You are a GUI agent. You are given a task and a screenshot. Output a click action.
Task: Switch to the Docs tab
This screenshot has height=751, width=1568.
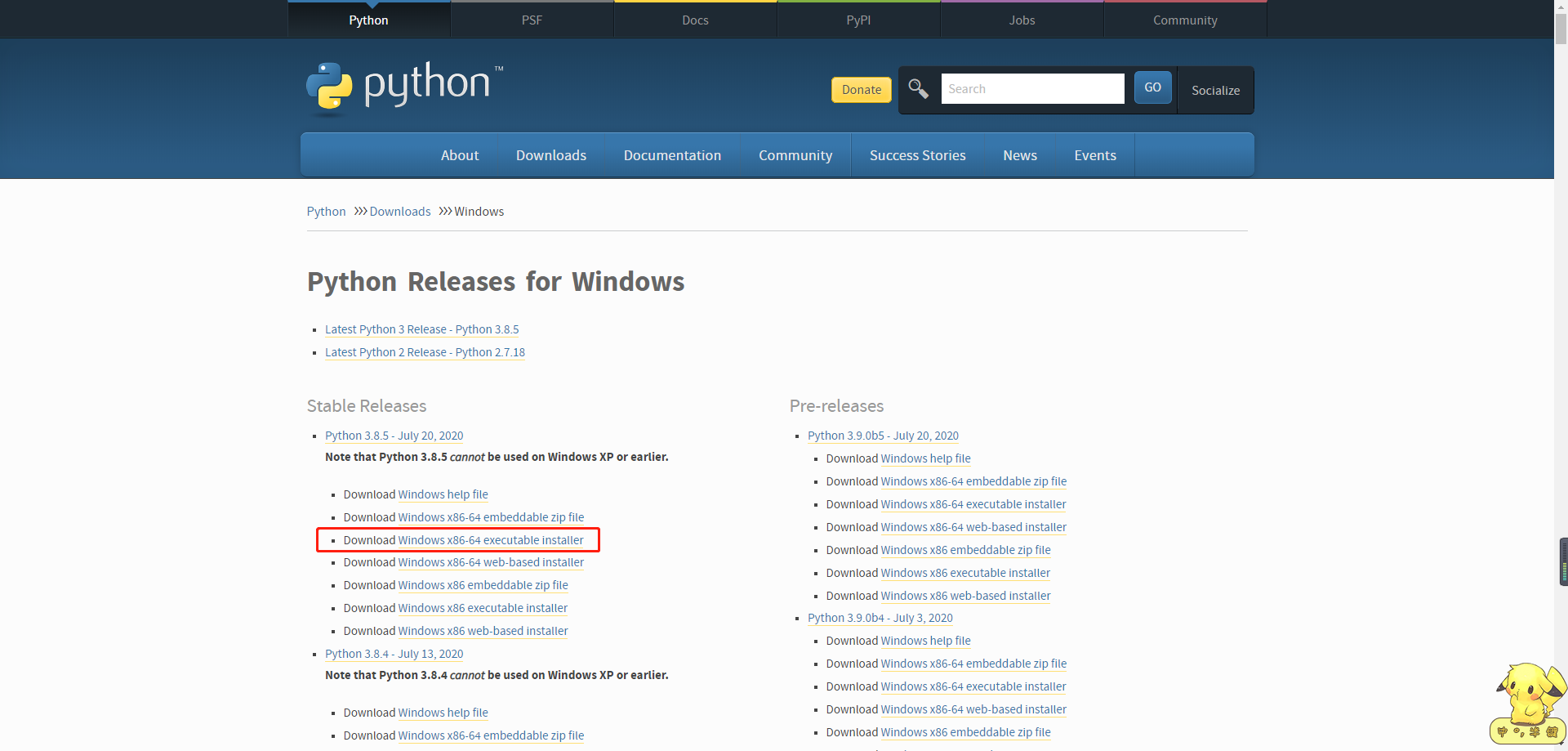pos(695,20)
